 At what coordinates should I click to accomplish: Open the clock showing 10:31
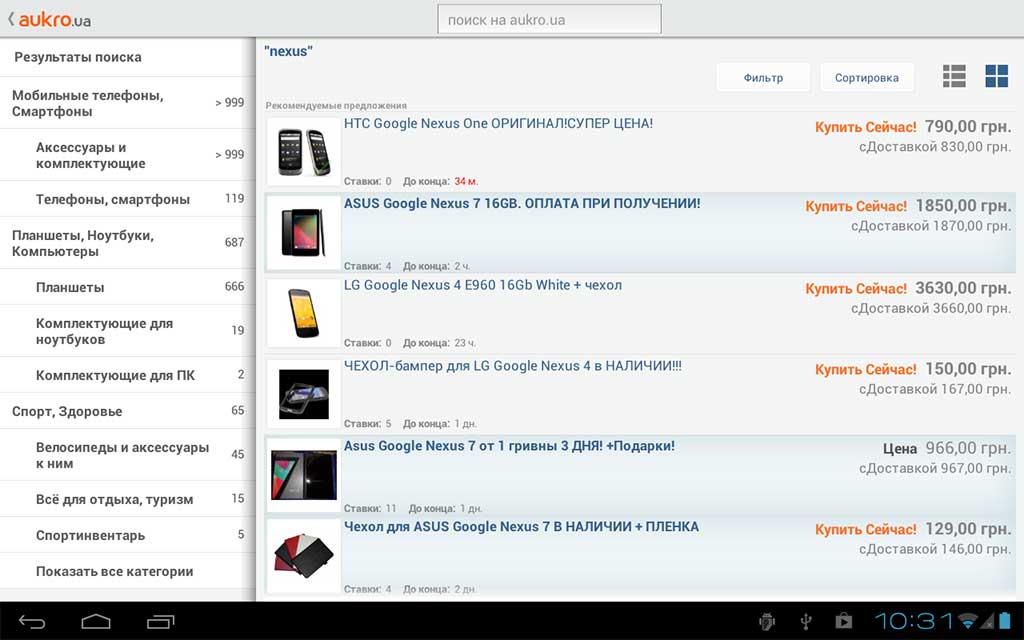[914, 620]
